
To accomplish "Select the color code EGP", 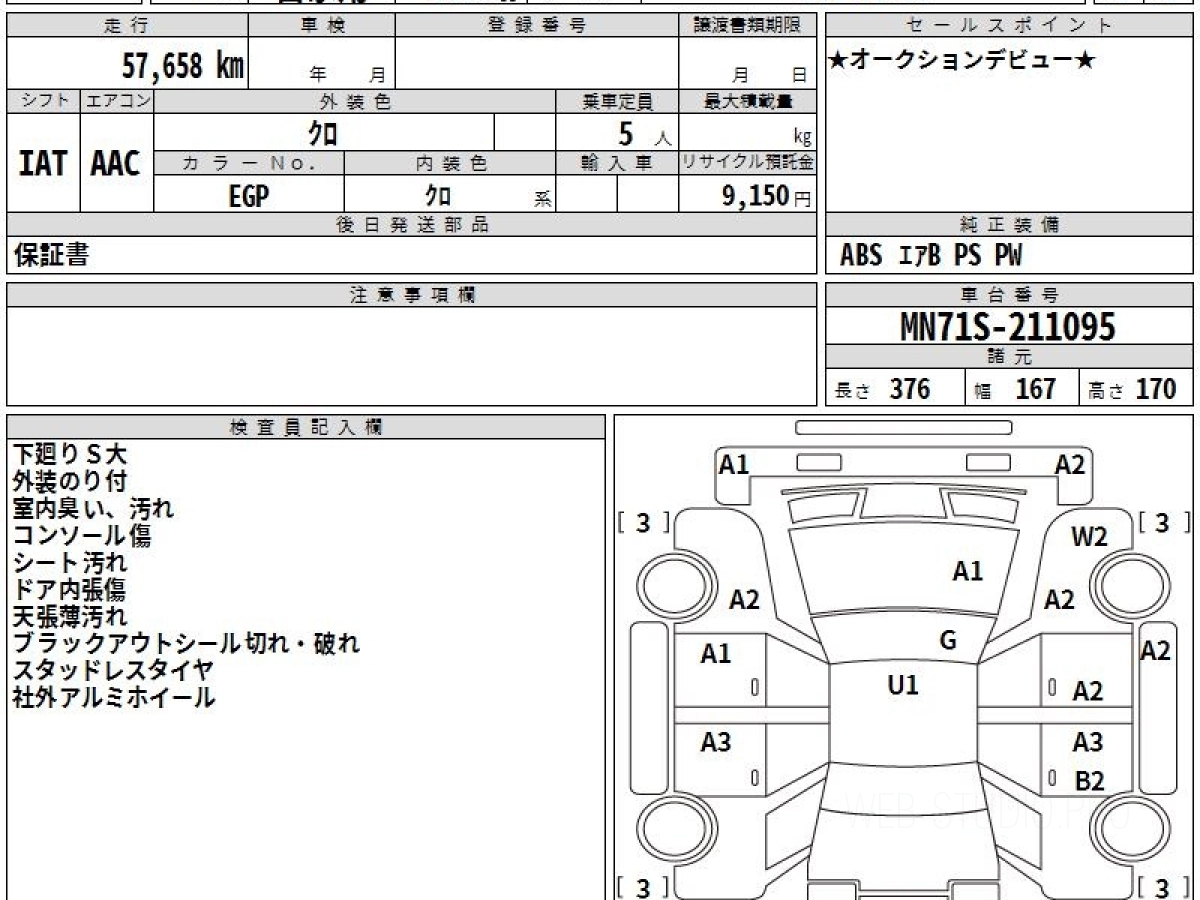I will click(249, 196).
